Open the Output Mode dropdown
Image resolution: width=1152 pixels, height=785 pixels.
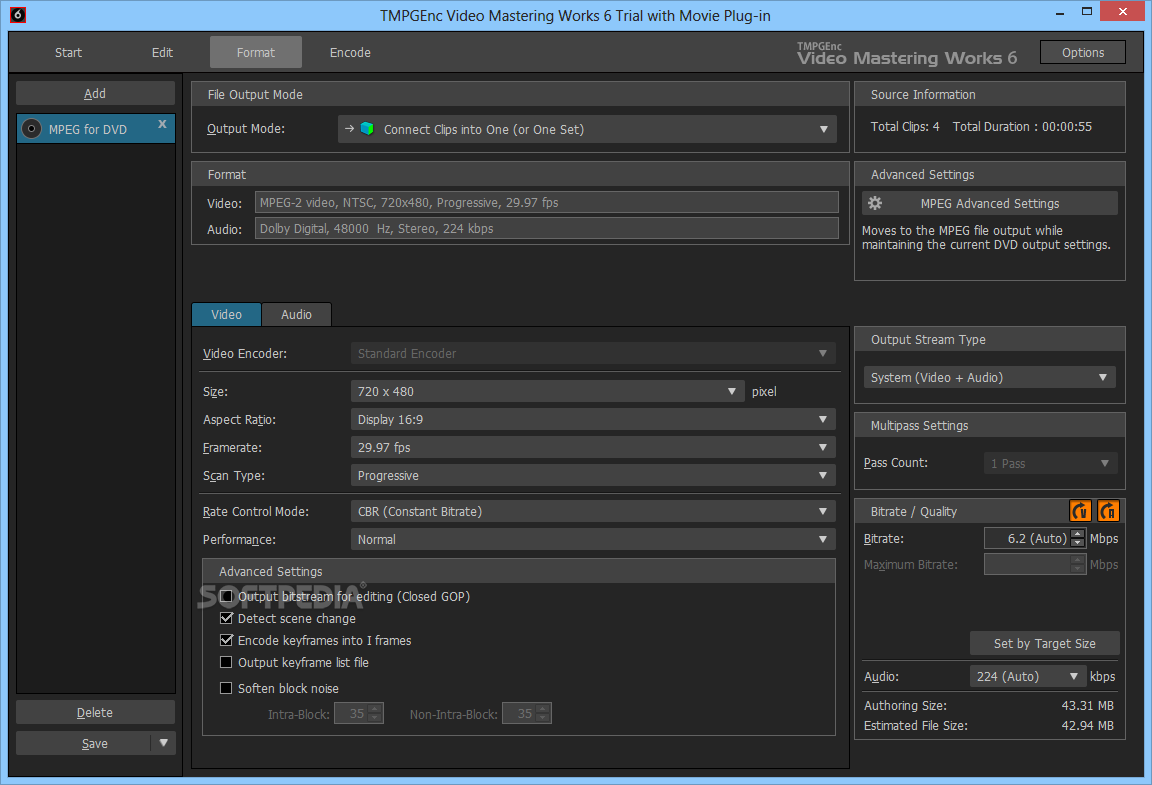point(587,129)
